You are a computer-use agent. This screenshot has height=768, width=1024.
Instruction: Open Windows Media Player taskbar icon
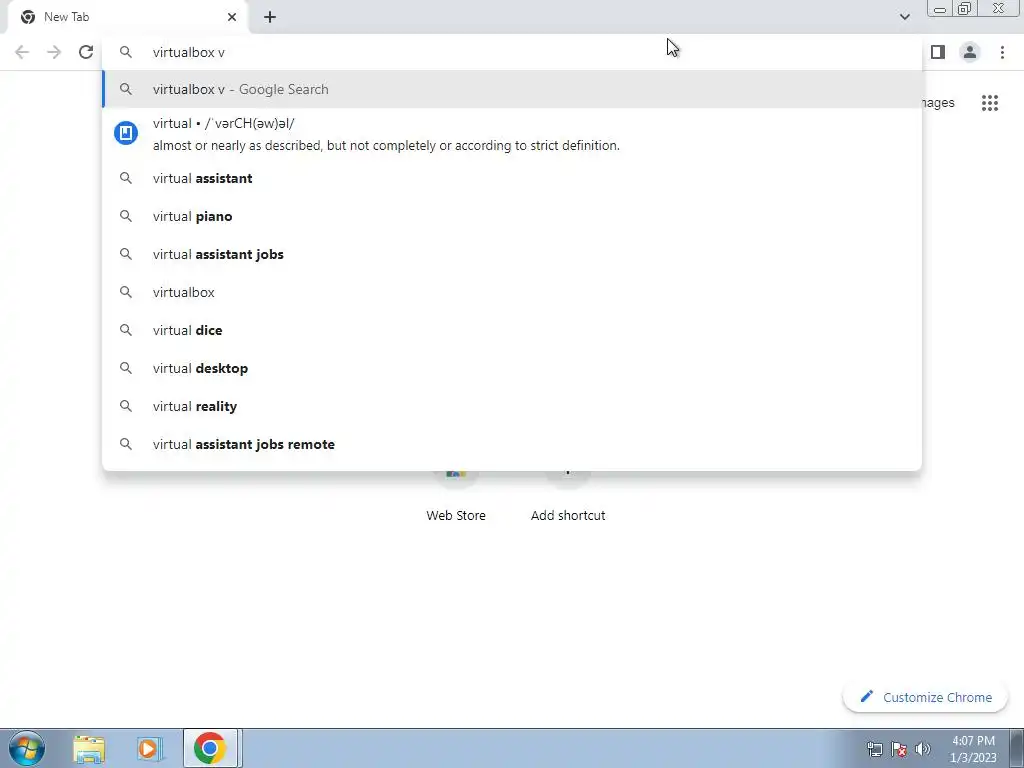click(149, 749)
